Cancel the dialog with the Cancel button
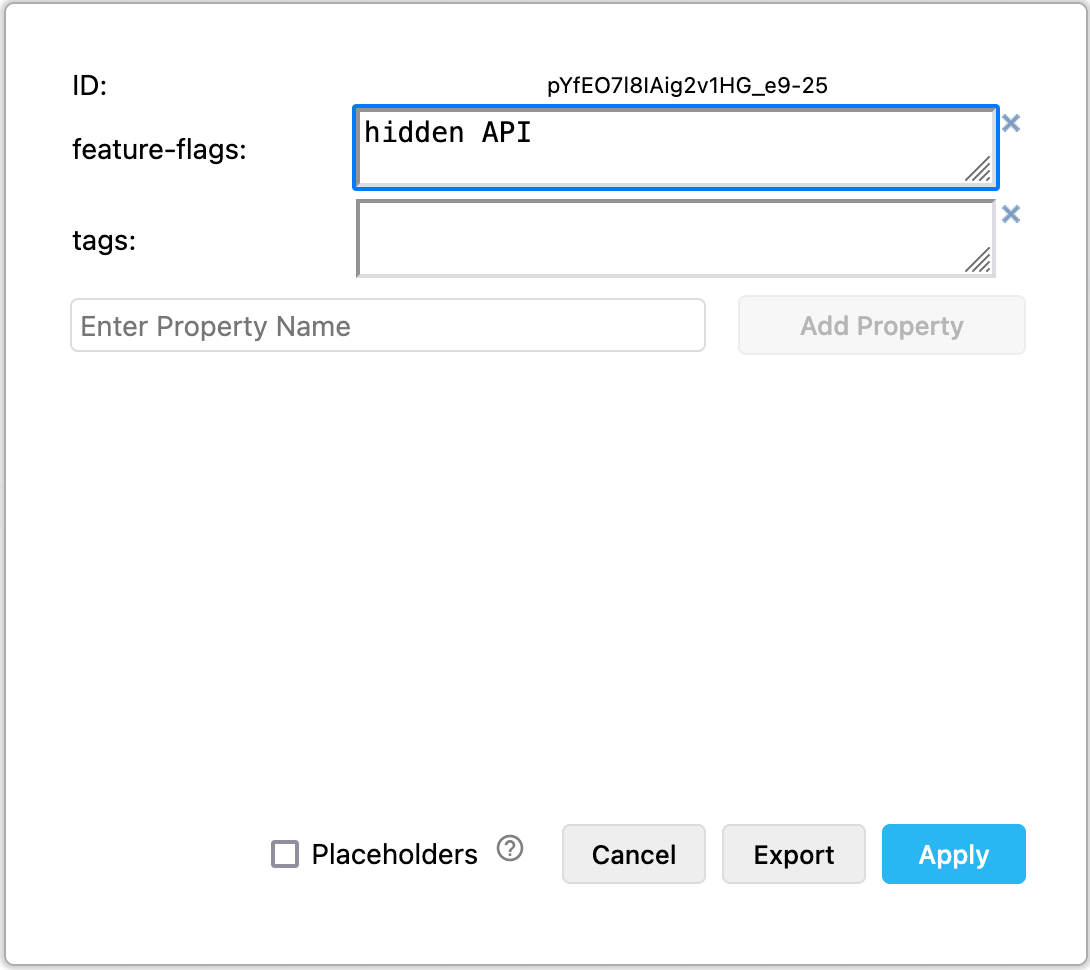This screenshot has height=970, width=1090. pos(633,854)
